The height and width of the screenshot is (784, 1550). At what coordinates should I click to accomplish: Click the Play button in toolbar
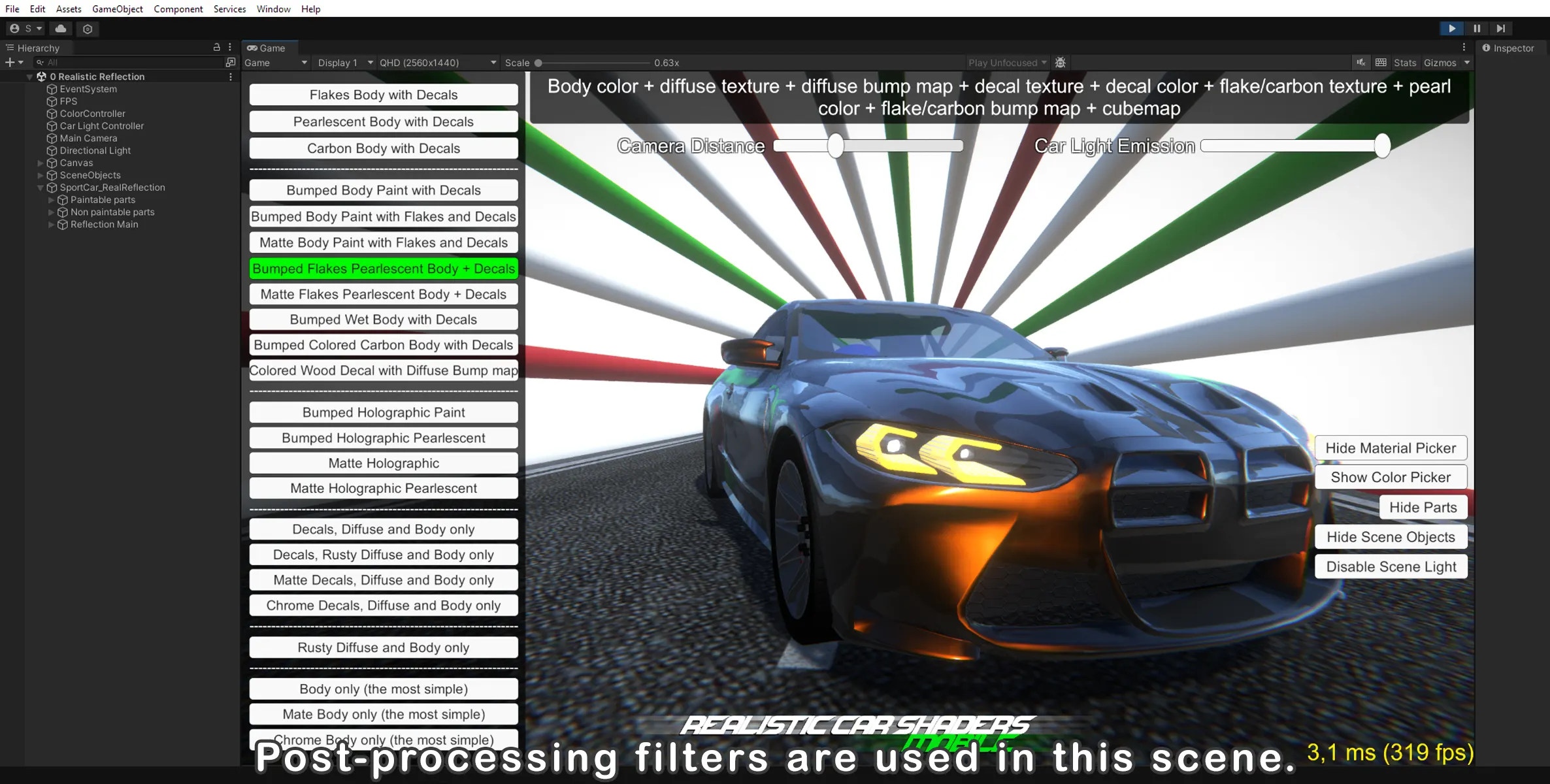[1451, 28]
